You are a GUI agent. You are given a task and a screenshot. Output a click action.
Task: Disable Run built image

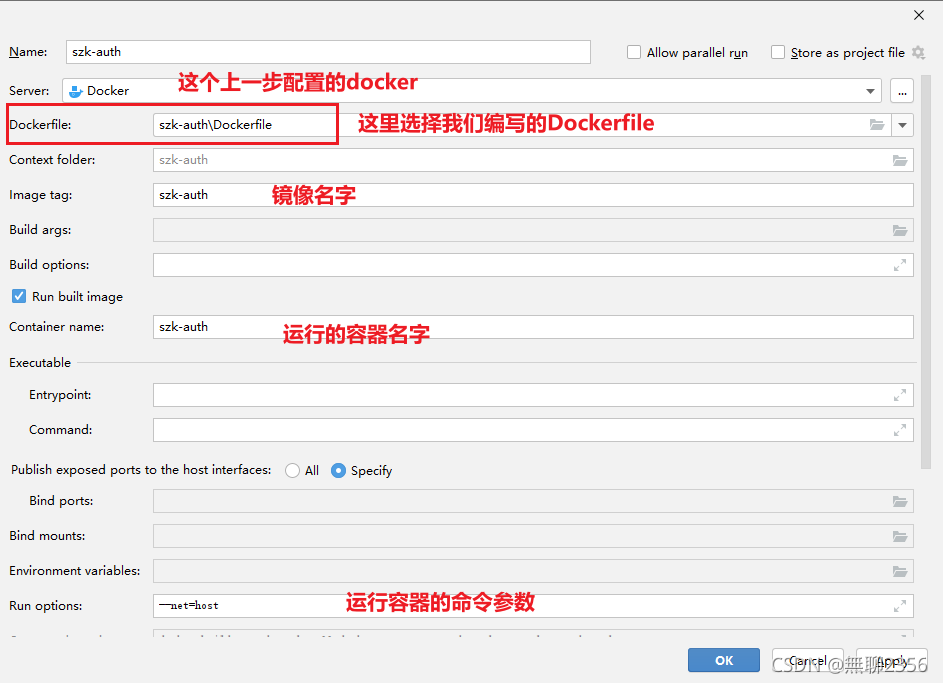point(16,296)
